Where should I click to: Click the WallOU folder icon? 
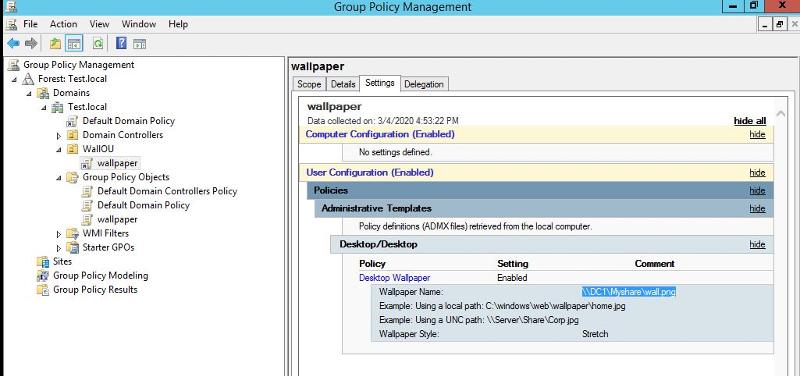click(x=73, y=149)
